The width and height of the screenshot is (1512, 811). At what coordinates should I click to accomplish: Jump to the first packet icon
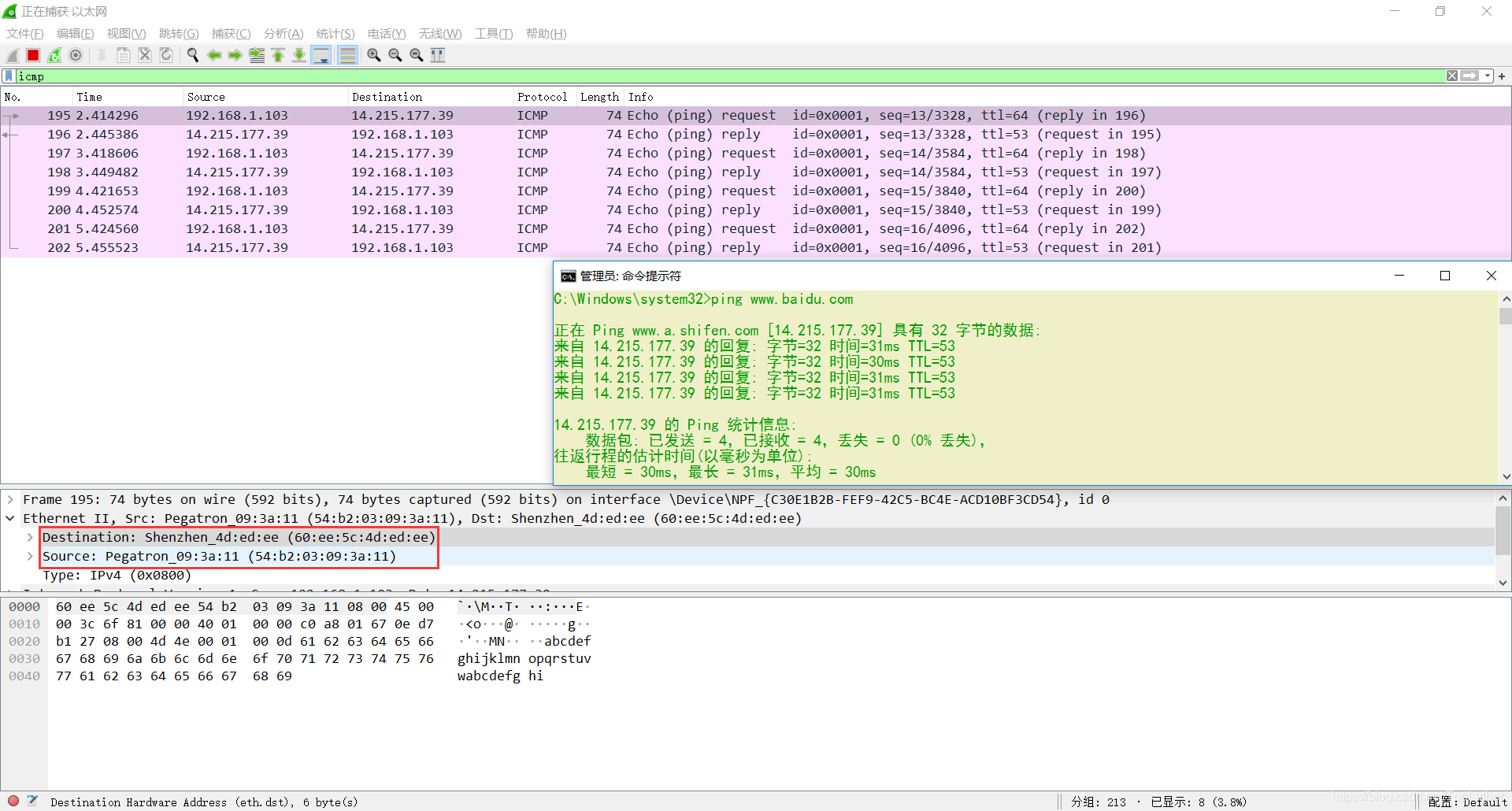[278, 55]
